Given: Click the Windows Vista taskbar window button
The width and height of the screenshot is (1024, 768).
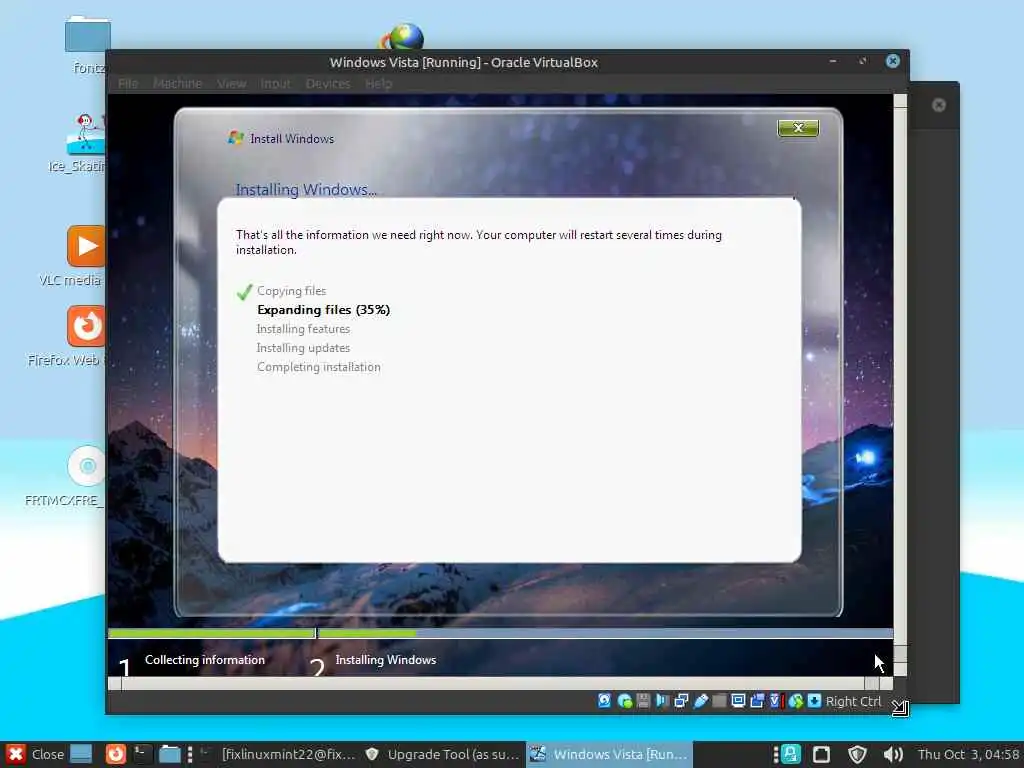Looking at the screenshot, I should pyautogui.click(x=609, y=754).
